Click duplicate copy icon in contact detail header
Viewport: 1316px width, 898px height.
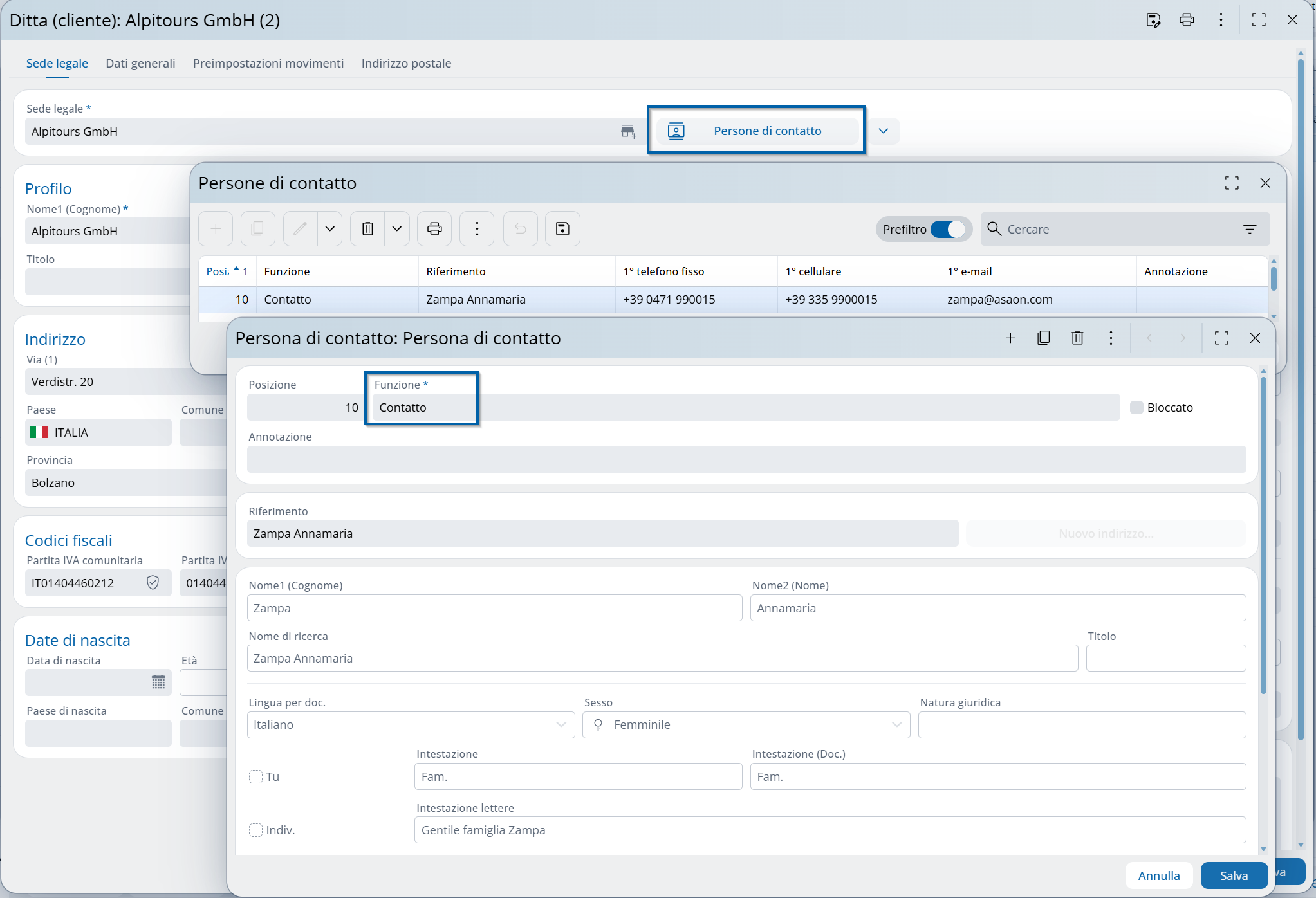[1044, 338]
